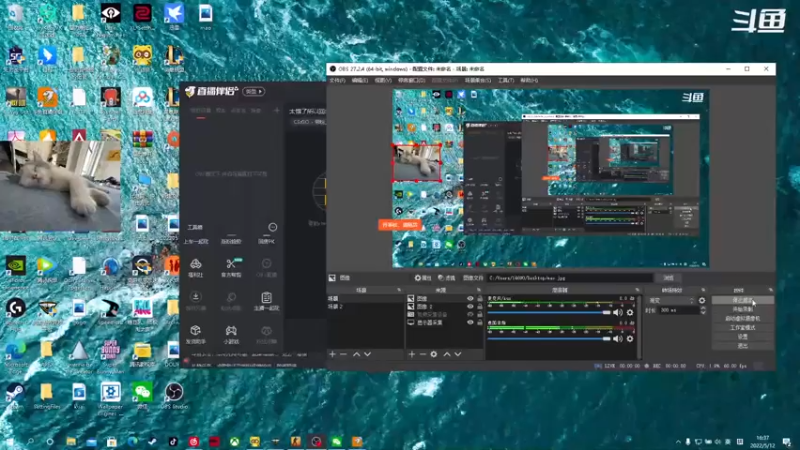Open OBS 工具(T) menu
The width and height of the screenshot is (800, 450).
pos(506,81)
